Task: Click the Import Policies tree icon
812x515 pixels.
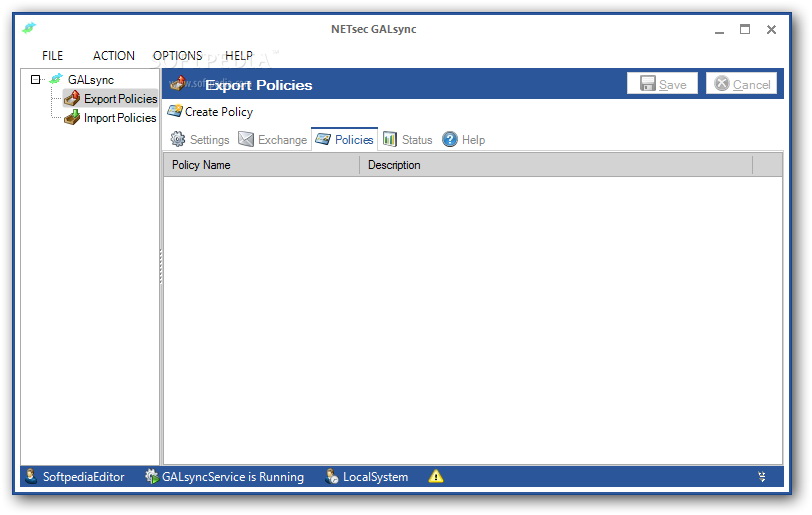Action: (72, 117)
